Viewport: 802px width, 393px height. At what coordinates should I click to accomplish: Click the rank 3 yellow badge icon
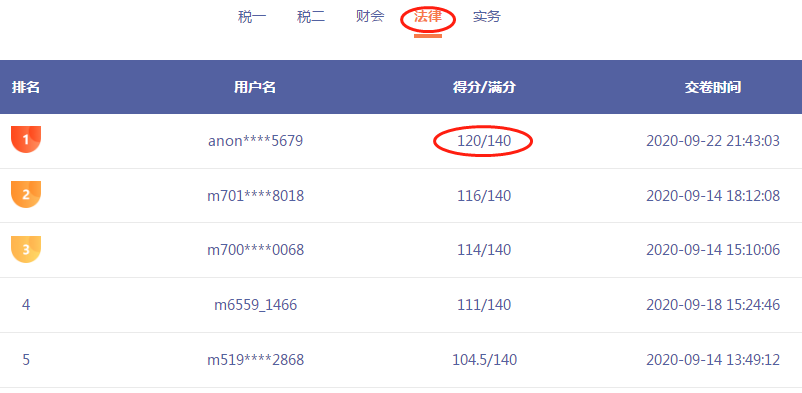(26, 249)
